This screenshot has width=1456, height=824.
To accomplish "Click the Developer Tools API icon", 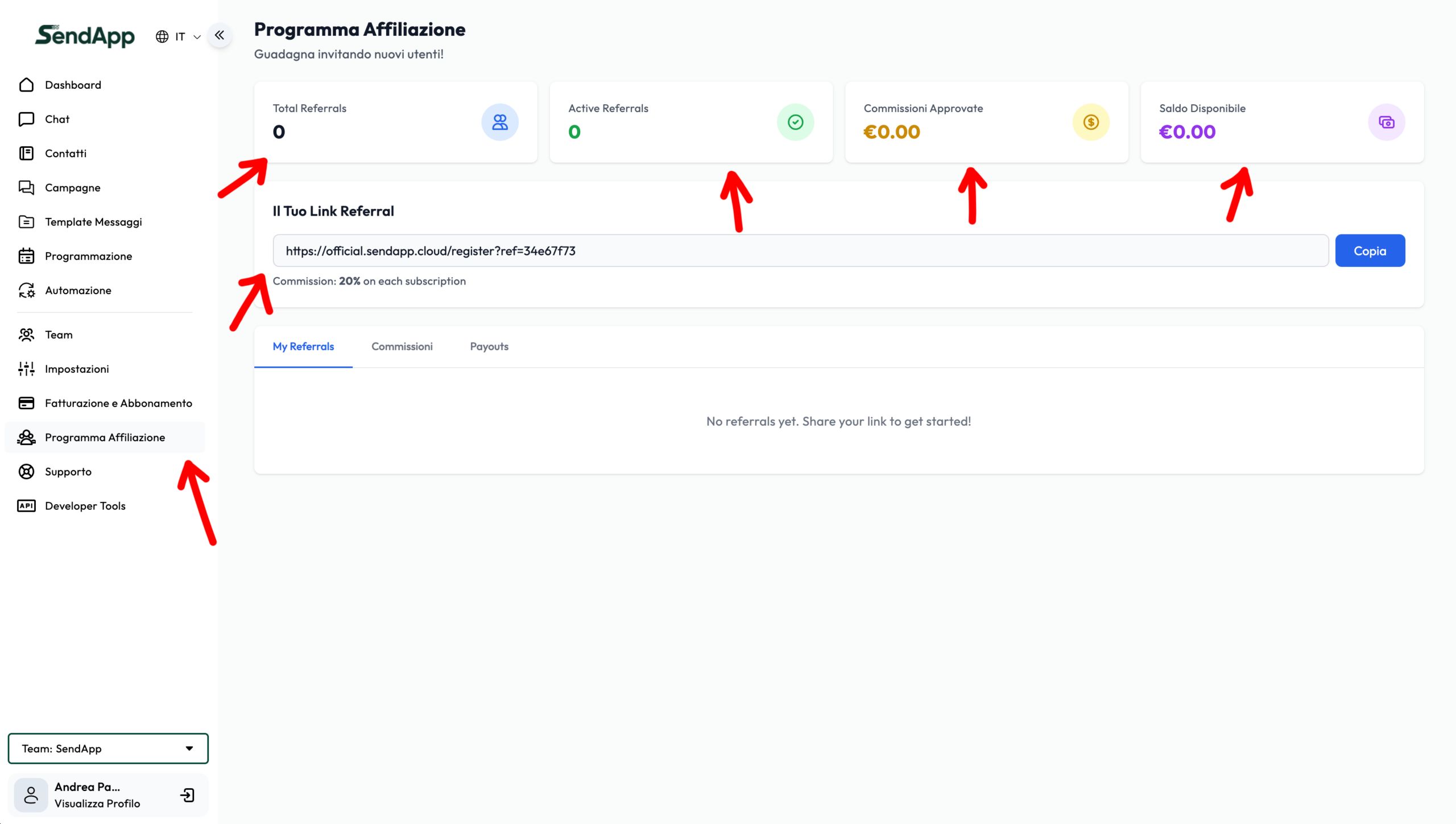I will coord(26,506).
